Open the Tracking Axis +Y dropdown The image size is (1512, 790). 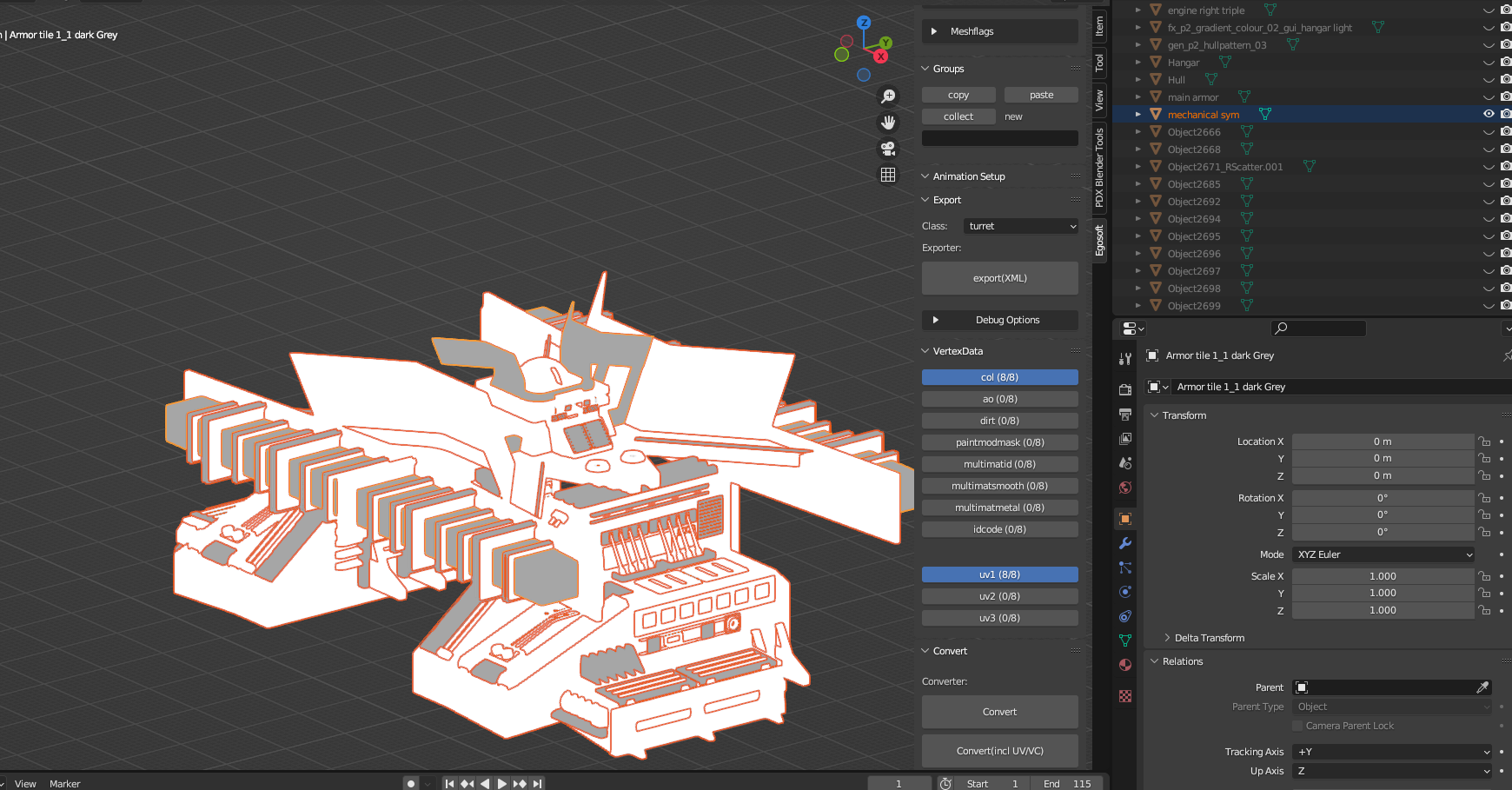coord(1392,752)
